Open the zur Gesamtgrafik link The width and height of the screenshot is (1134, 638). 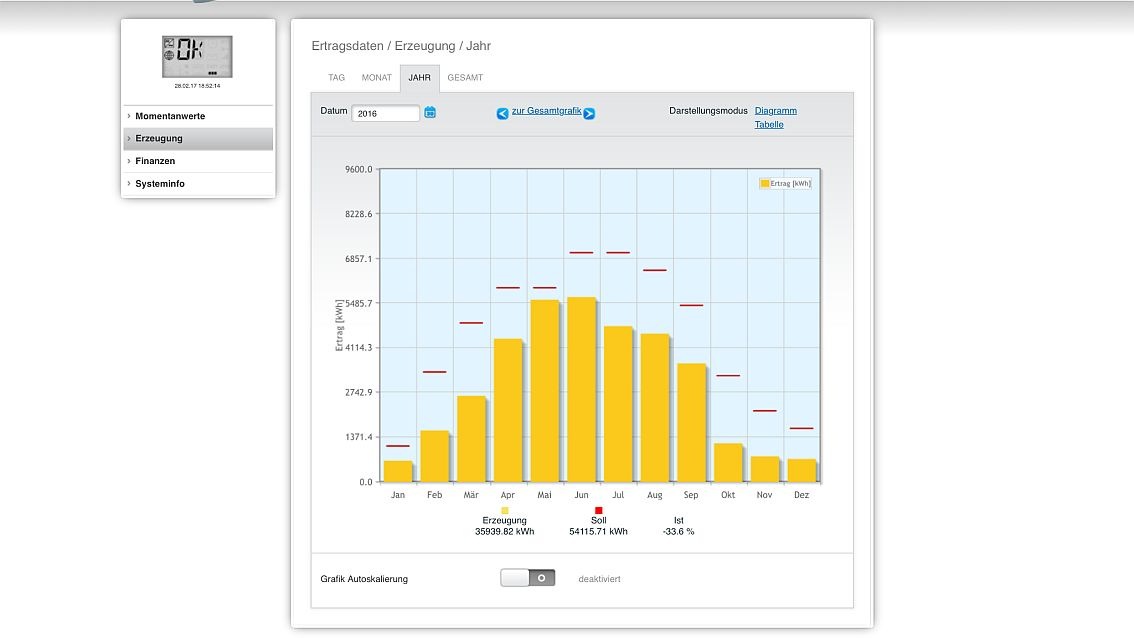(546, 111)
